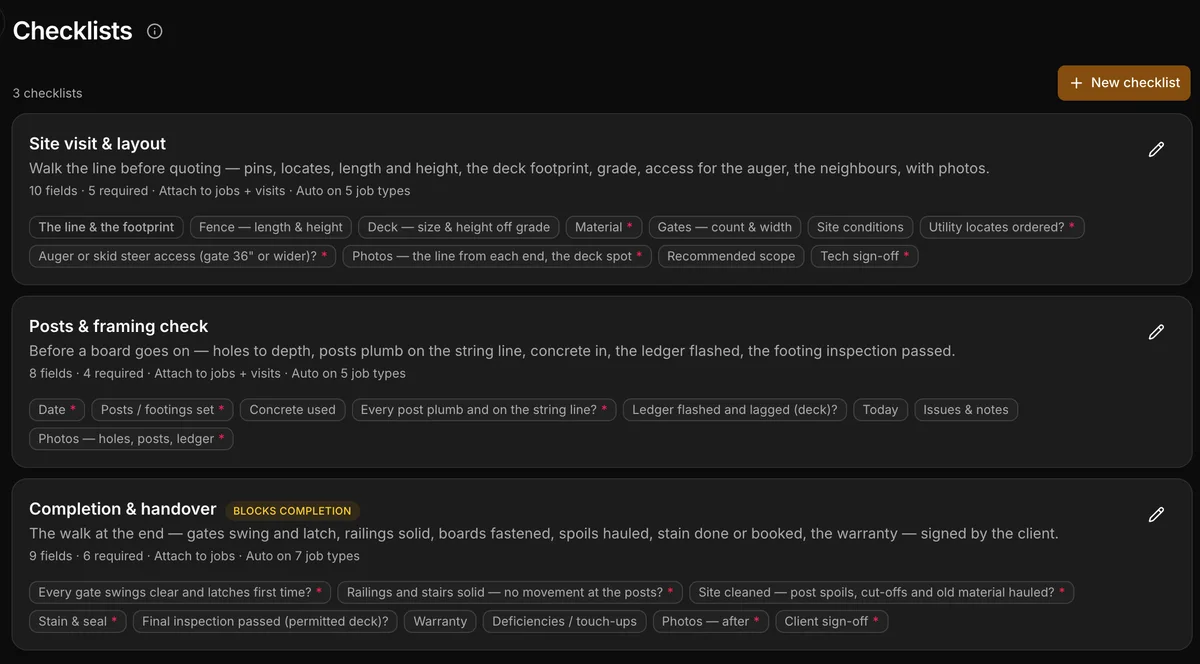The image size is (1200, 664).
Task: Select 'Railings and stairs solid' chip
Action: (x=510, y=592)
